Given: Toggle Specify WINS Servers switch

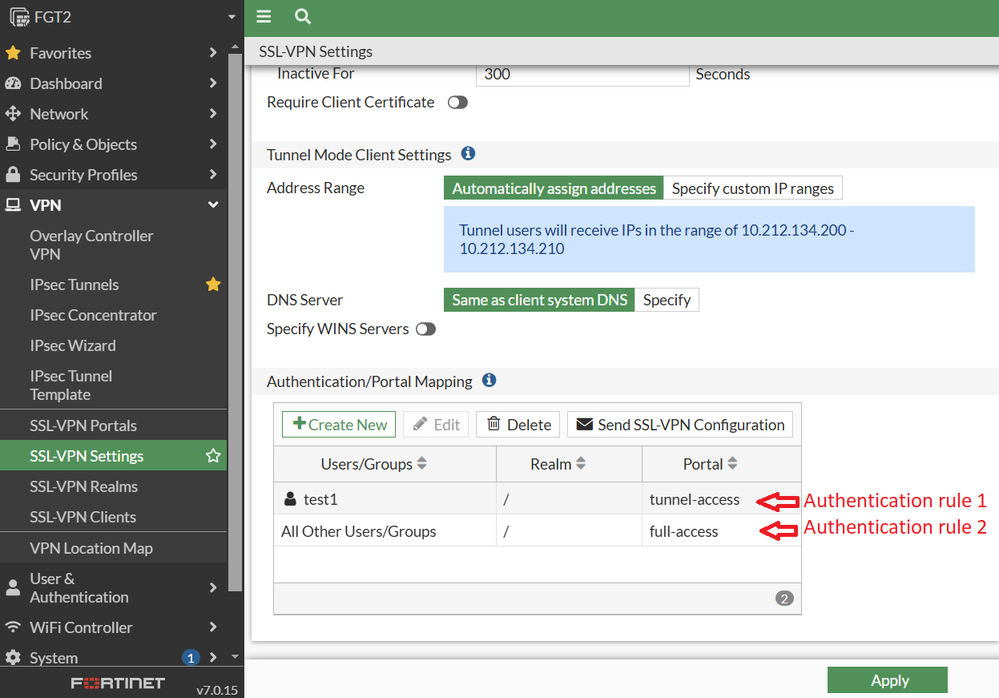Looking at the screenshot, I should (x=426, y=329).
